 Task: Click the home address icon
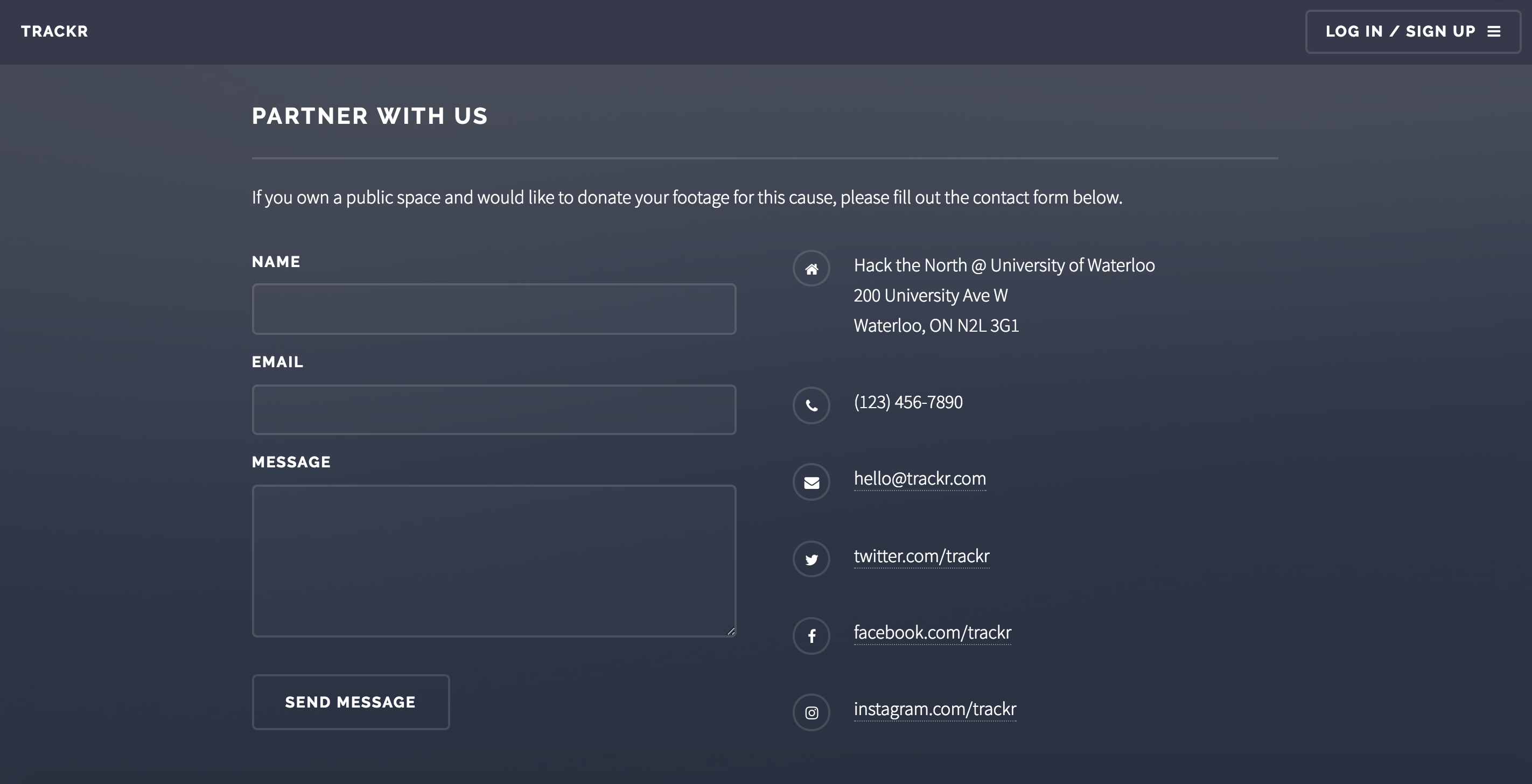click(x=811, y=269)
